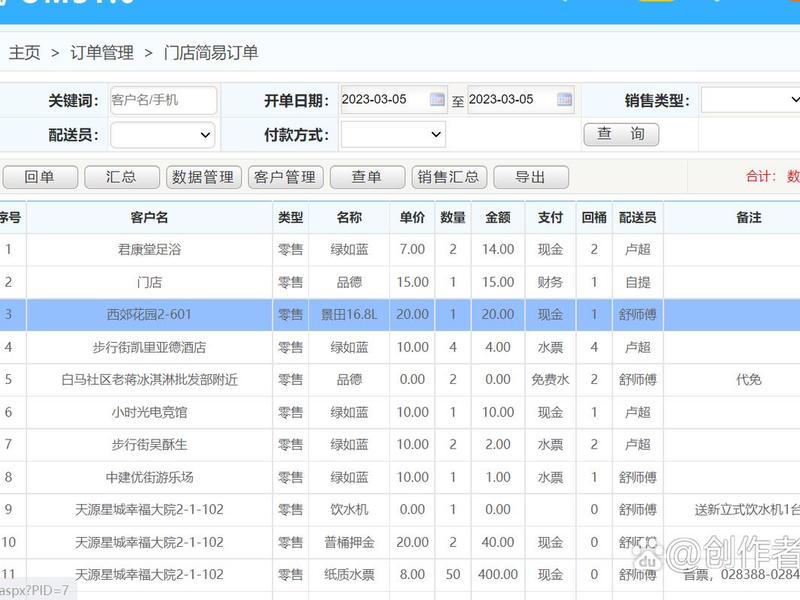Click the 金额 column header
800x600 pixels.
[498, 217]
